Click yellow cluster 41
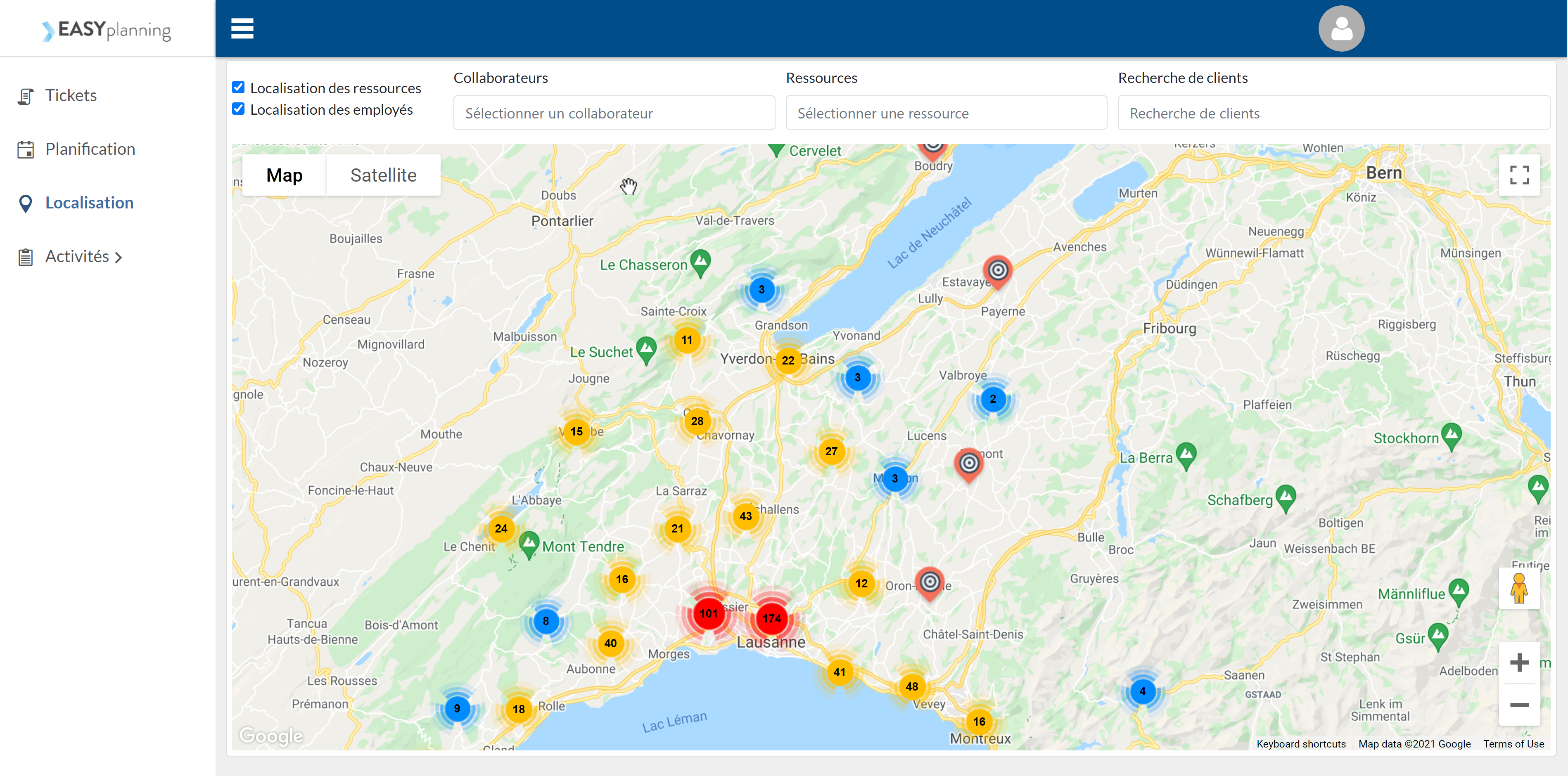This screenshot has width=1568, height=776. click(840, 672)
